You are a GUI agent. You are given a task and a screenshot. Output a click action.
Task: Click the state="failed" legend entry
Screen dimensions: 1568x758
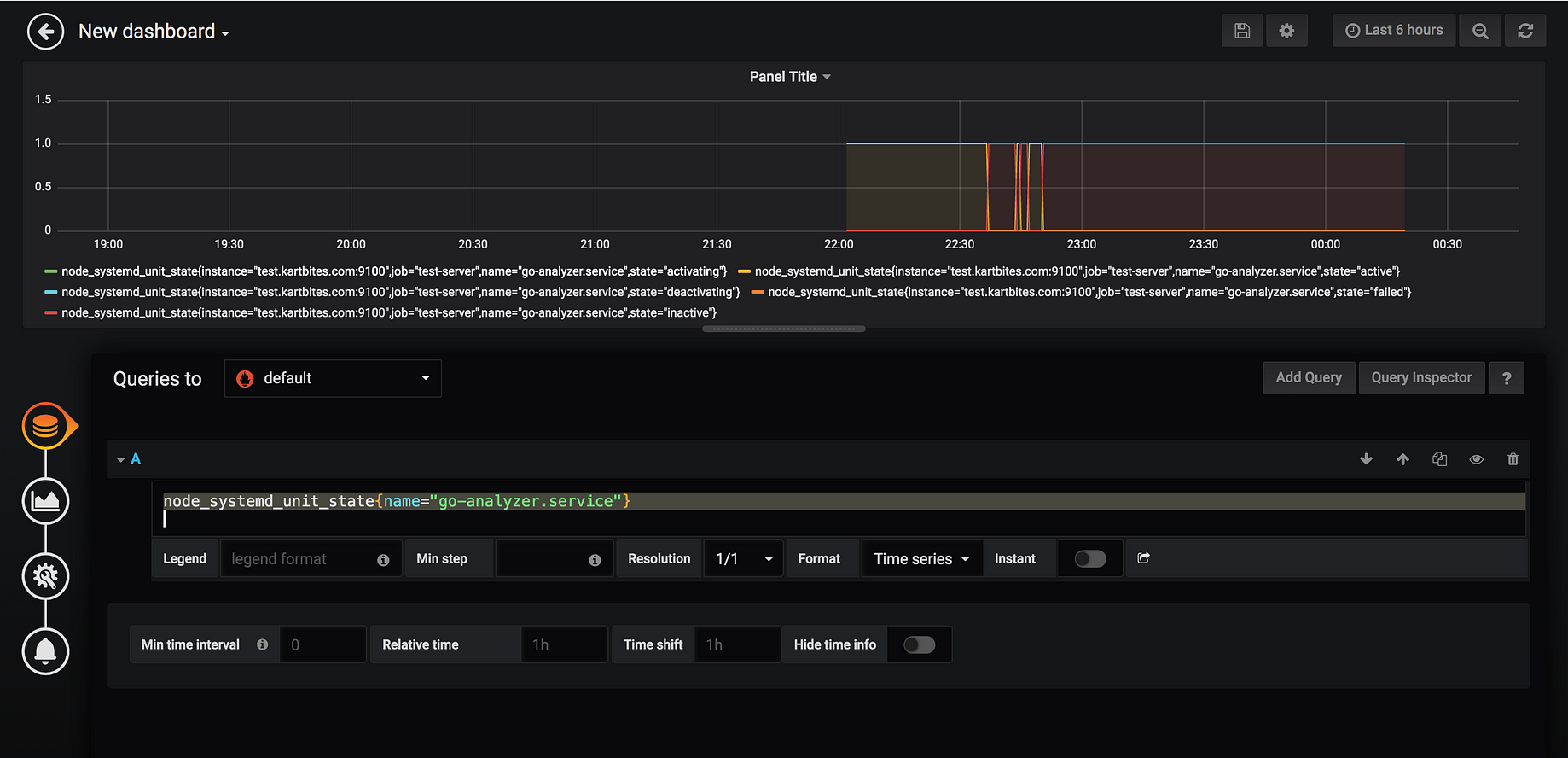[x=1089, y=292]
